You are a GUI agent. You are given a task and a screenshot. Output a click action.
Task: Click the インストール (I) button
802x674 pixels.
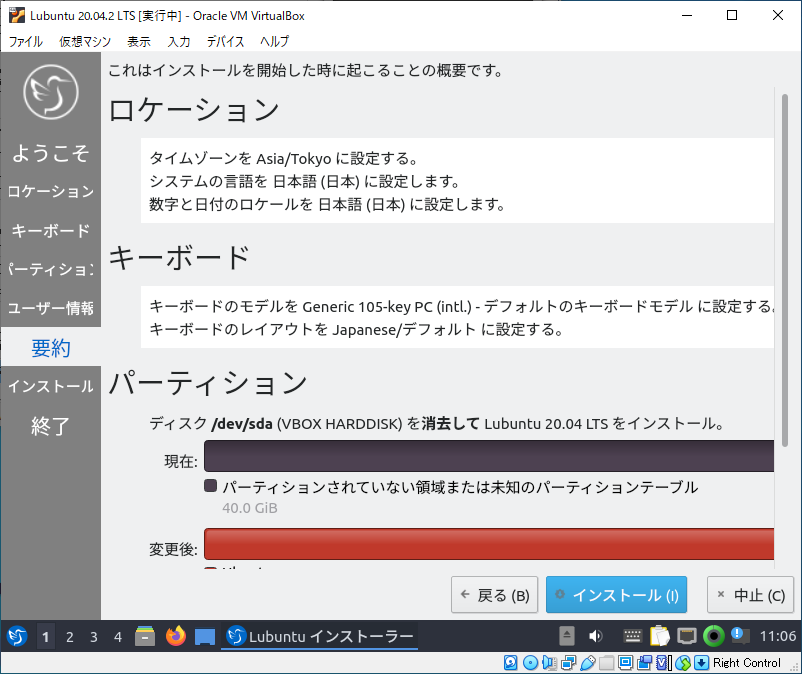[616, 595]
